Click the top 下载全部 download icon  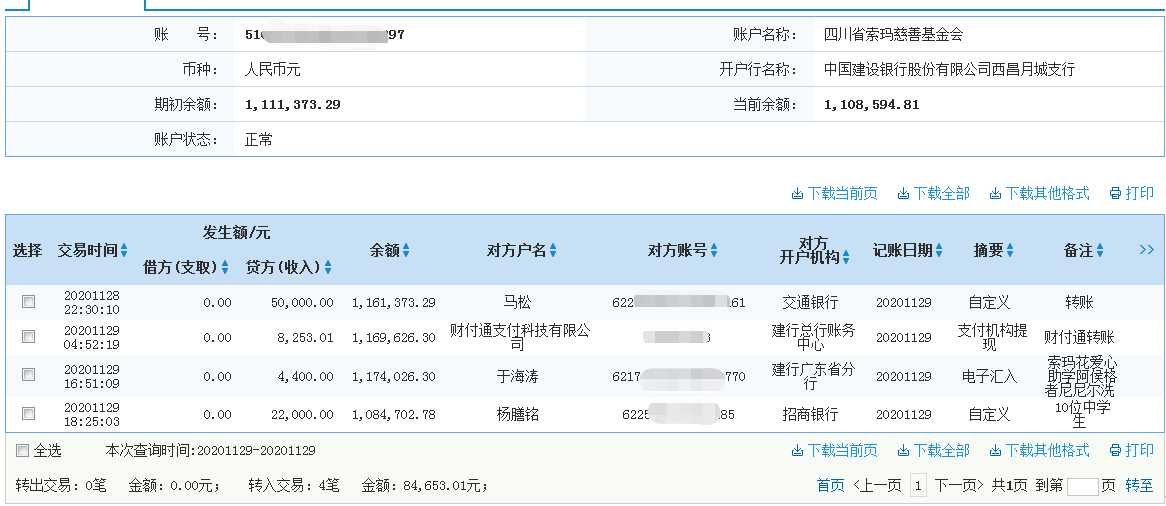[x=903, y=194]
